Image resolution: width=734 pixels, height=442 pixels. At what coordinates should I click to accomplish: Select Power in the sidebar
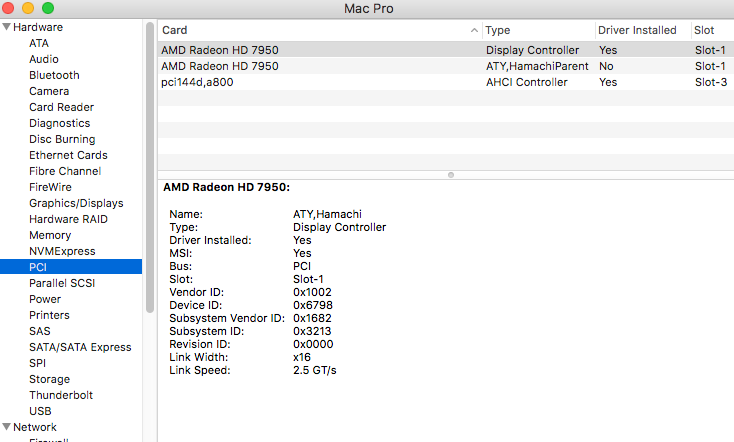(45, 299)
